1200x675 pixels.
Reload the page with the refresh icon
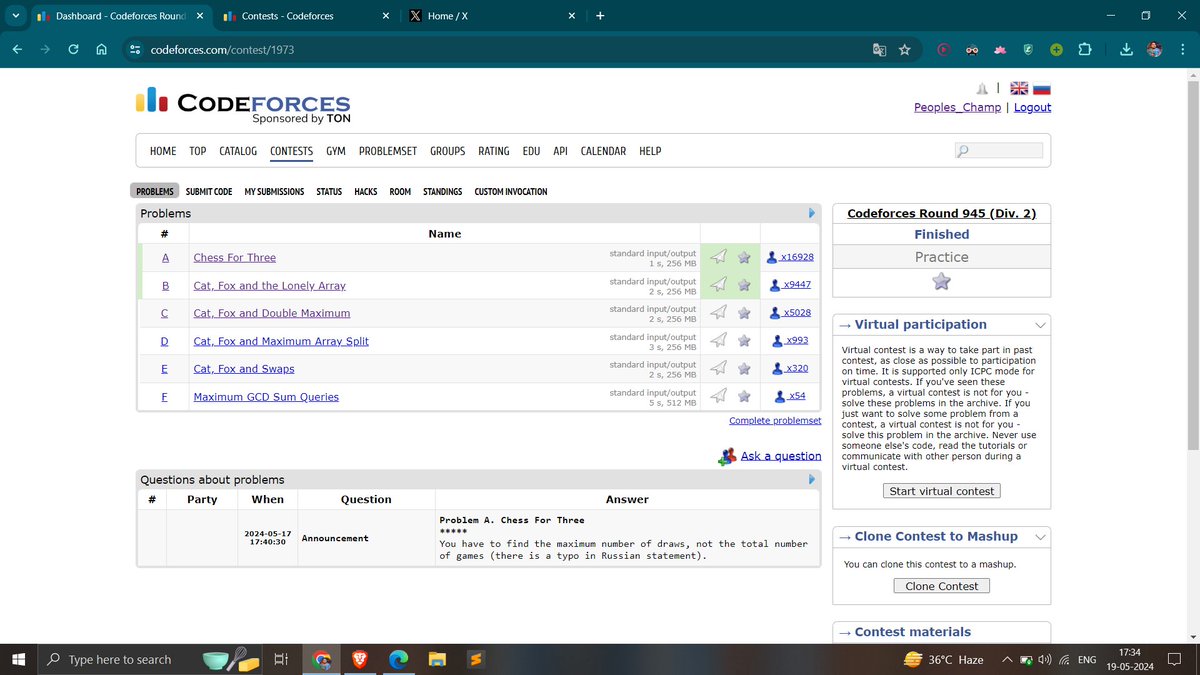click(73, 49)
